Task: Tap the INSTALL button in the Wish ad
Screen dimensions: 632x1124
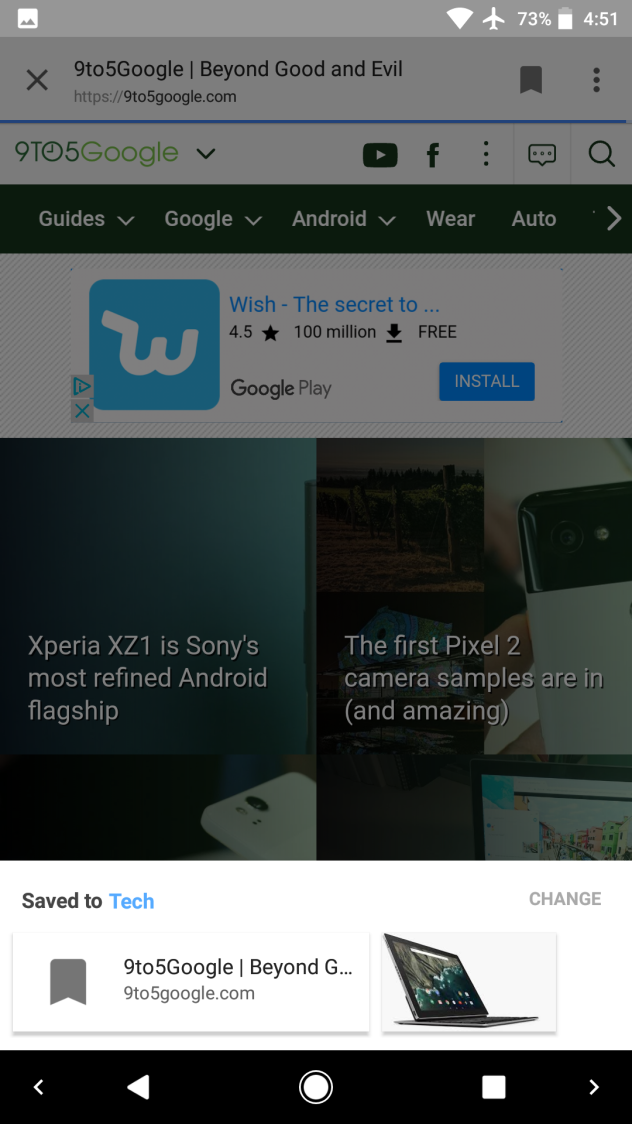Action: (487, 381)
